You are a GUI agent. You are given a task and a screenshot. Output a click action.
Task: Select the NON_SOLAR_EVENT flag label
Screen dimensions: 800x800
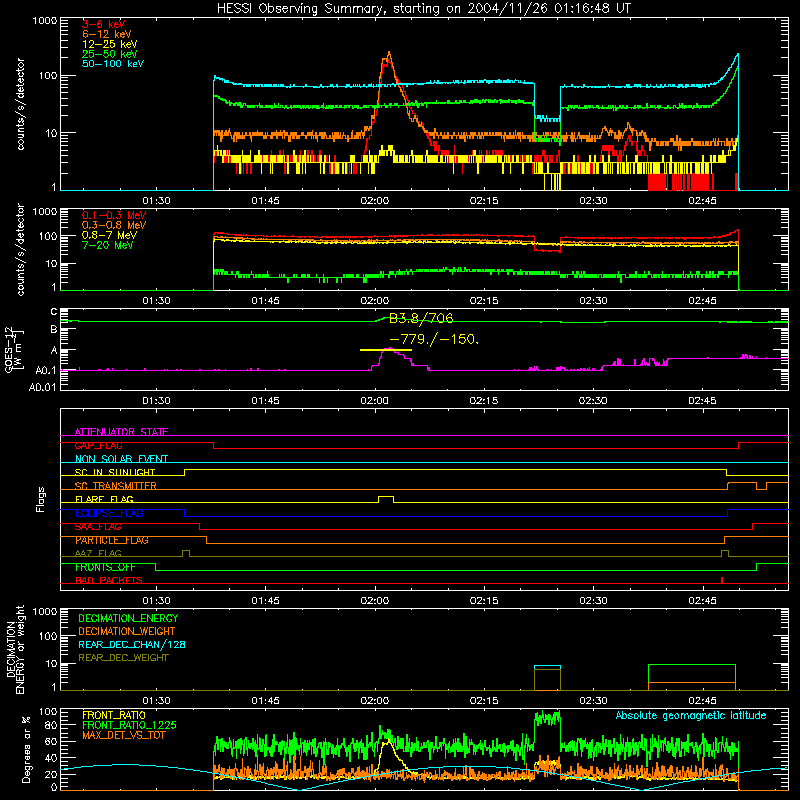[121, 459]
